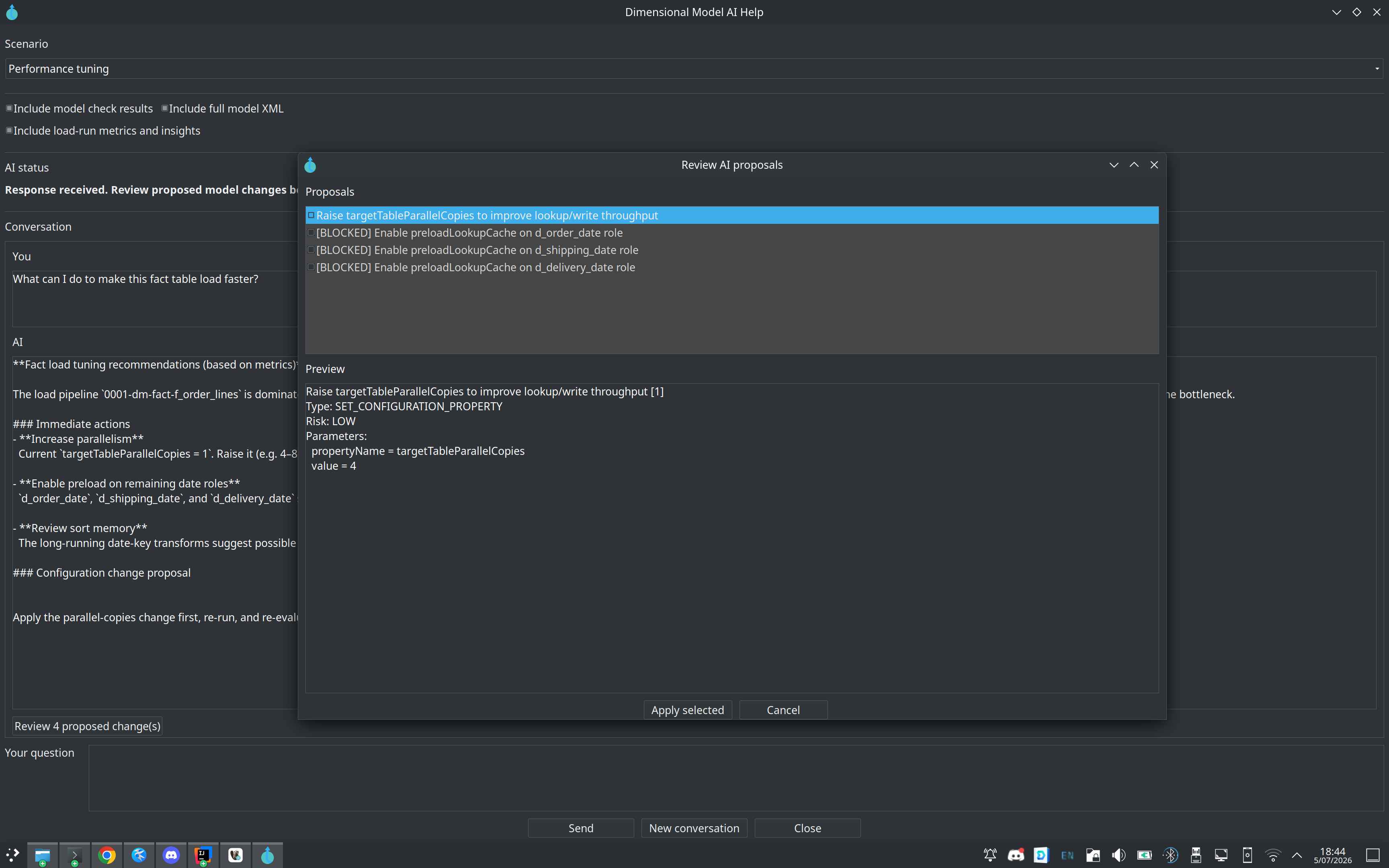Toggle Include load-run metrics and insights checkbox
Image resolution: width=1389 pixels, height=868 pixels.
[x=9, y=131]
